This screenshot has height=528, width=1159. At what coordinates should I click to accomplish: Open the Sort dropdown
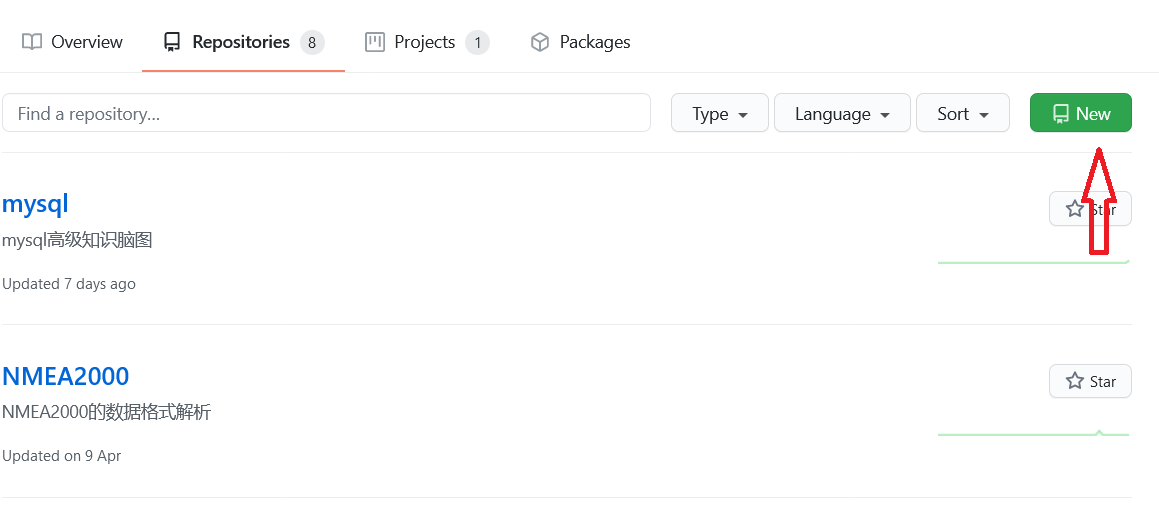pos(962,113)
